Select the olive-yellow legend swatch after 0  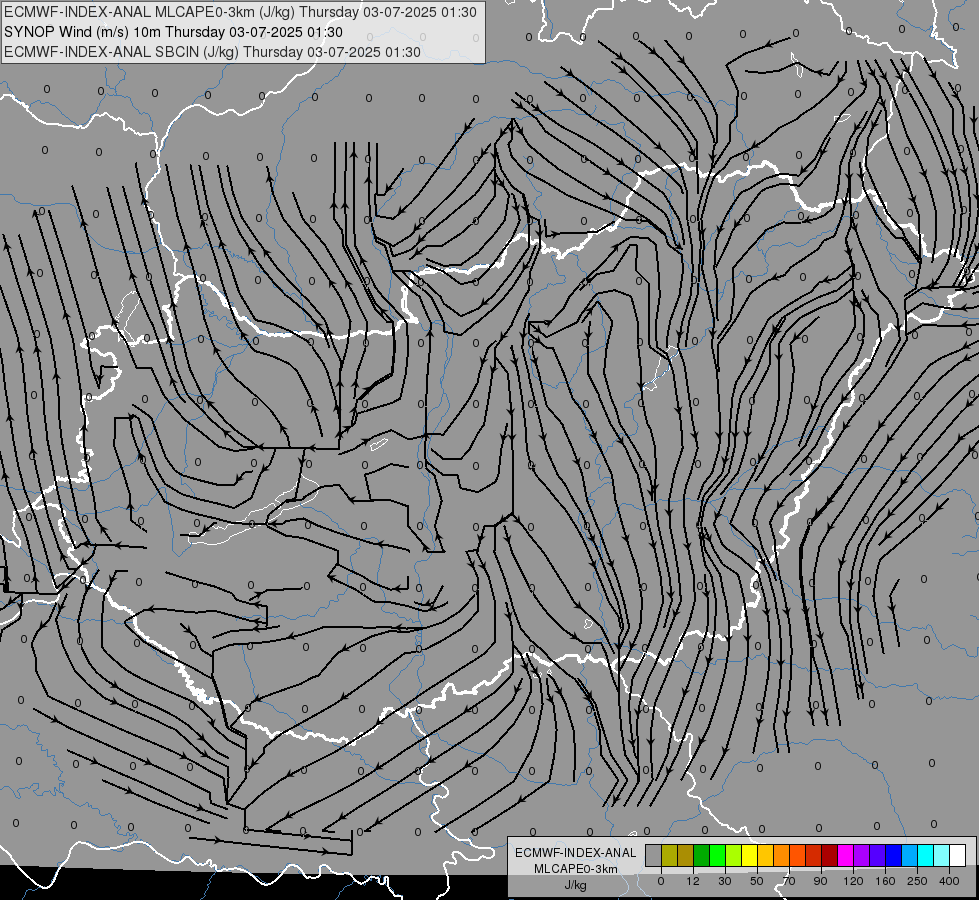point(669,855)
